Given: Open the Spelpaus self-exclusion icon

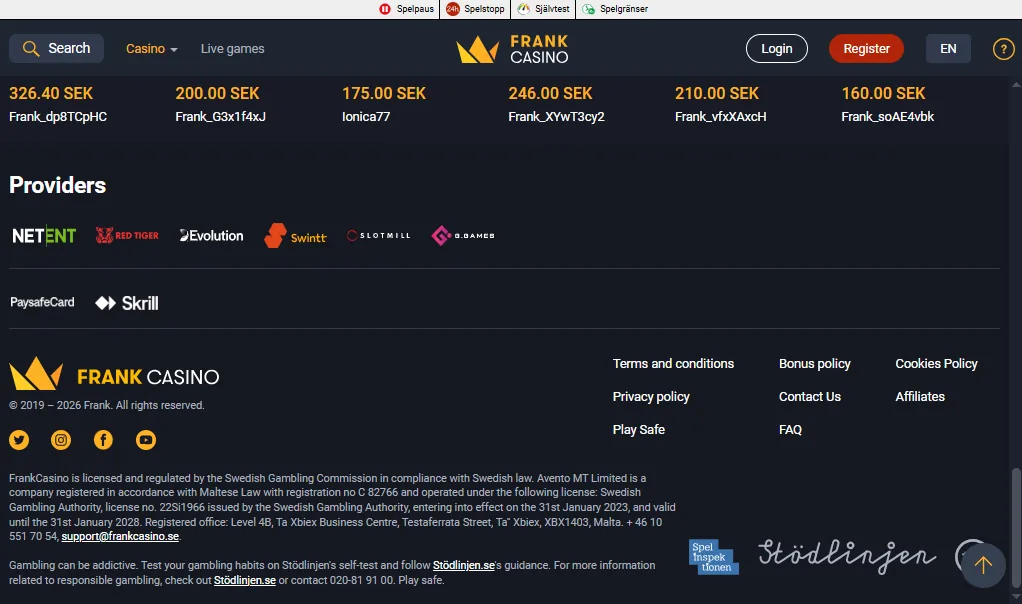Looking at the screenshot, I should pos(385,9).
